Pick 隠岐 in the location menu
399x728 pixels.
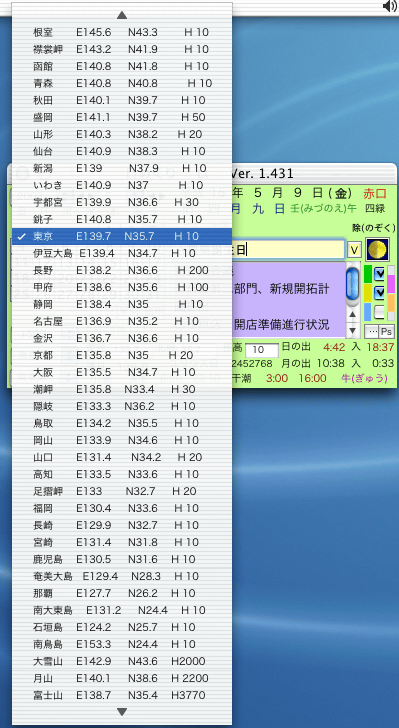(x=122, y=406)
